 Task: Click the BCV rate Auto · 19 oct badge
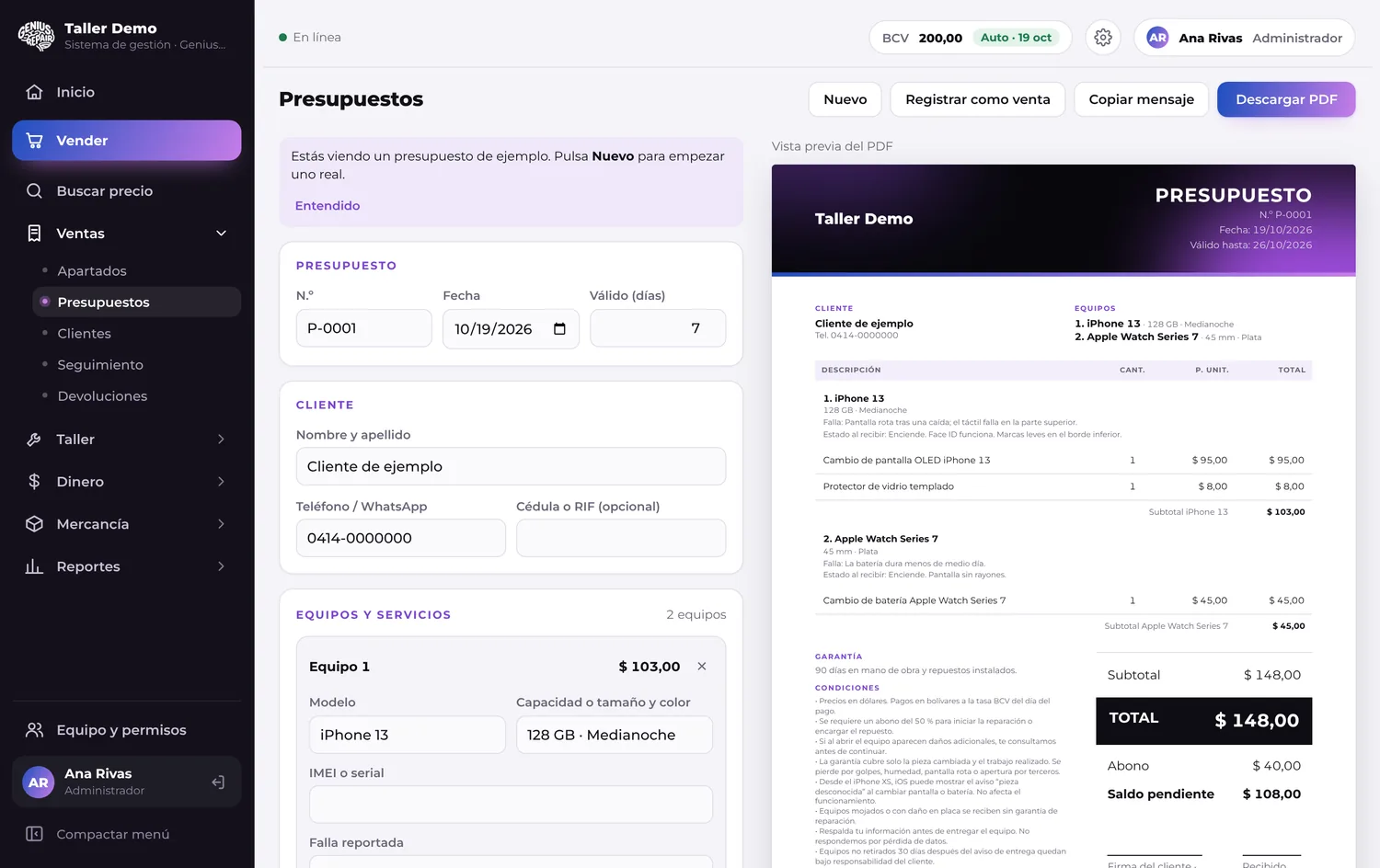[x=1016, y=38]
